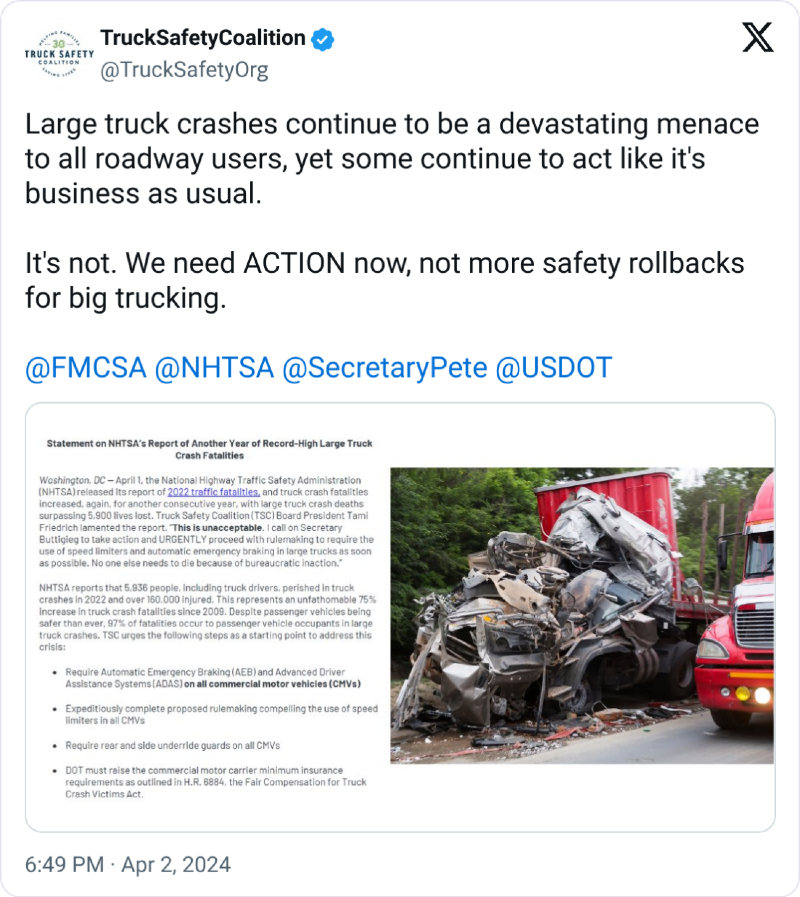Viewport: 800px width, 897px height.
Task: Open TruckSafetyCoalition display name
Action: click(203, 38)
